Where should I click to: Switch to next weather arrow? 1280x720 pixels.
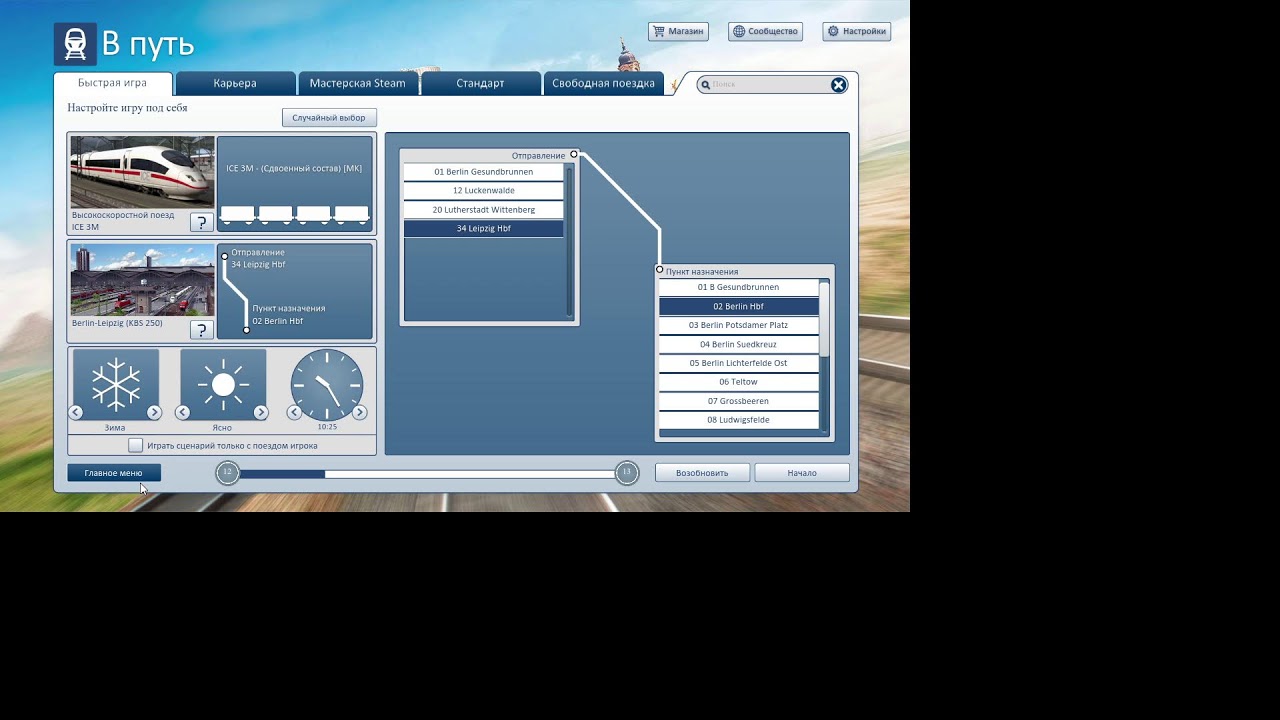click(x=261, y=412)
